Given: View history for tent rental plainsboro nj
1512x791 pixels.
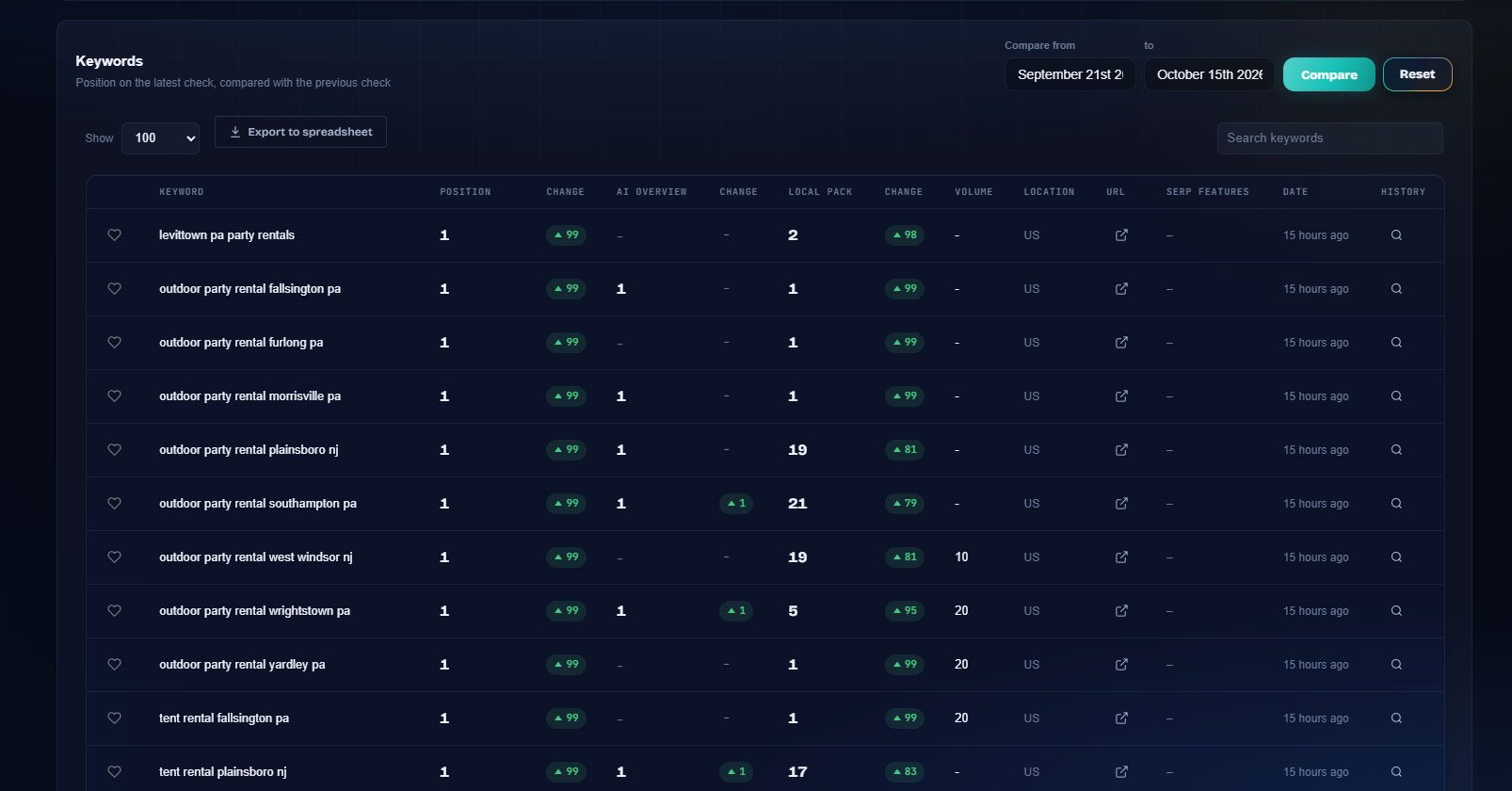Looking at the screenshot, I should 1396,772.
